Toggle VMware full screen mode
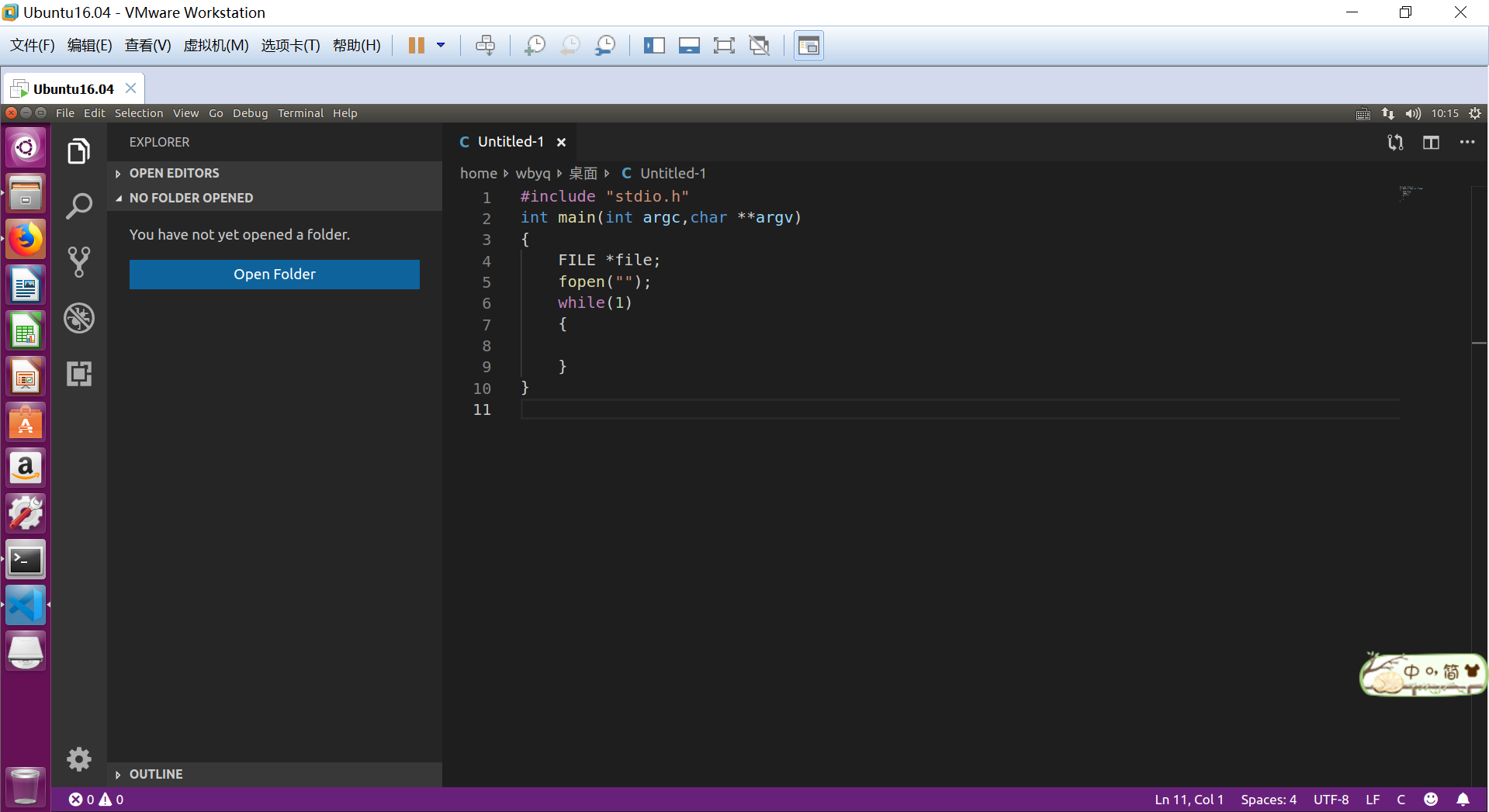 724,46
